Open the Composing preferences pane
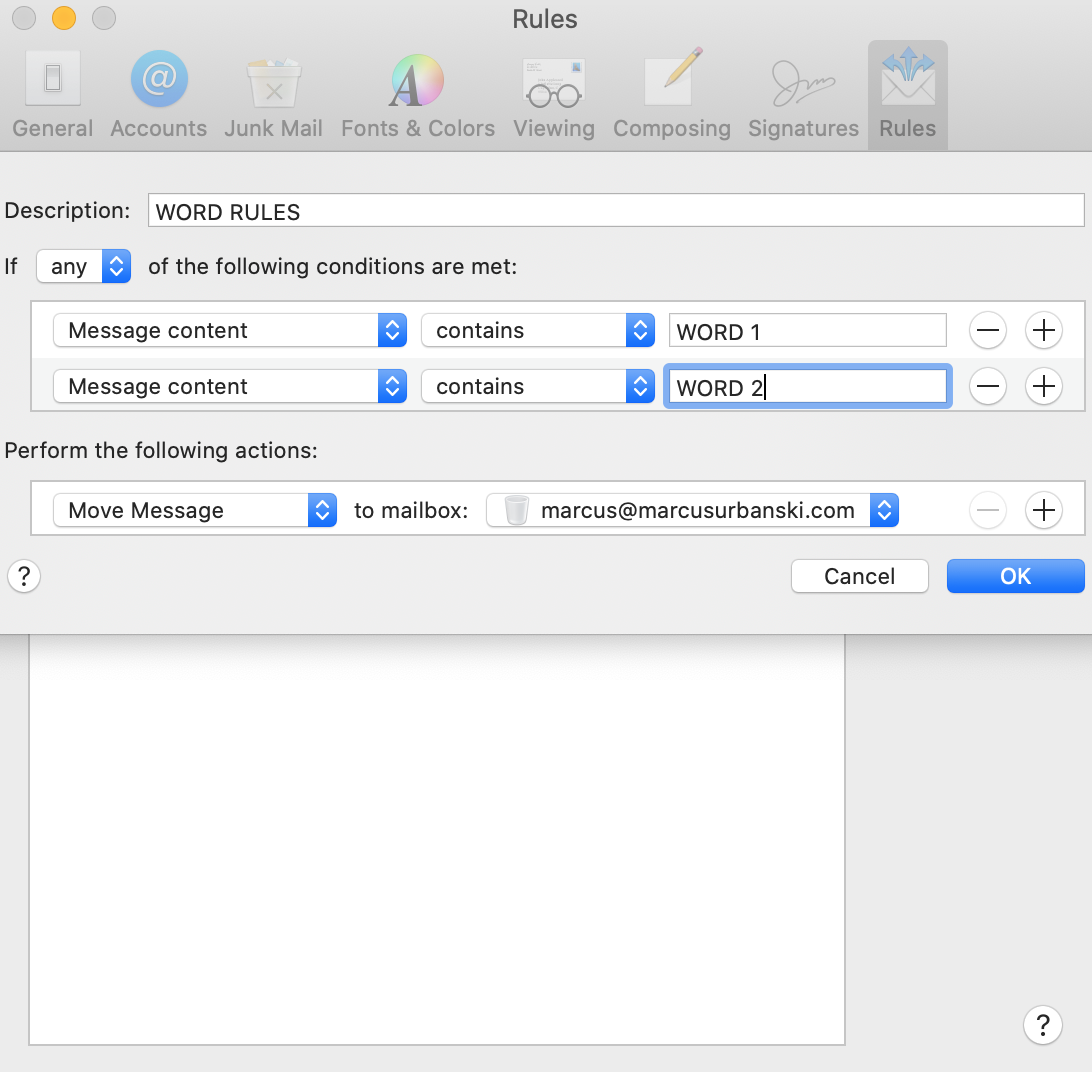 point(672,94)
